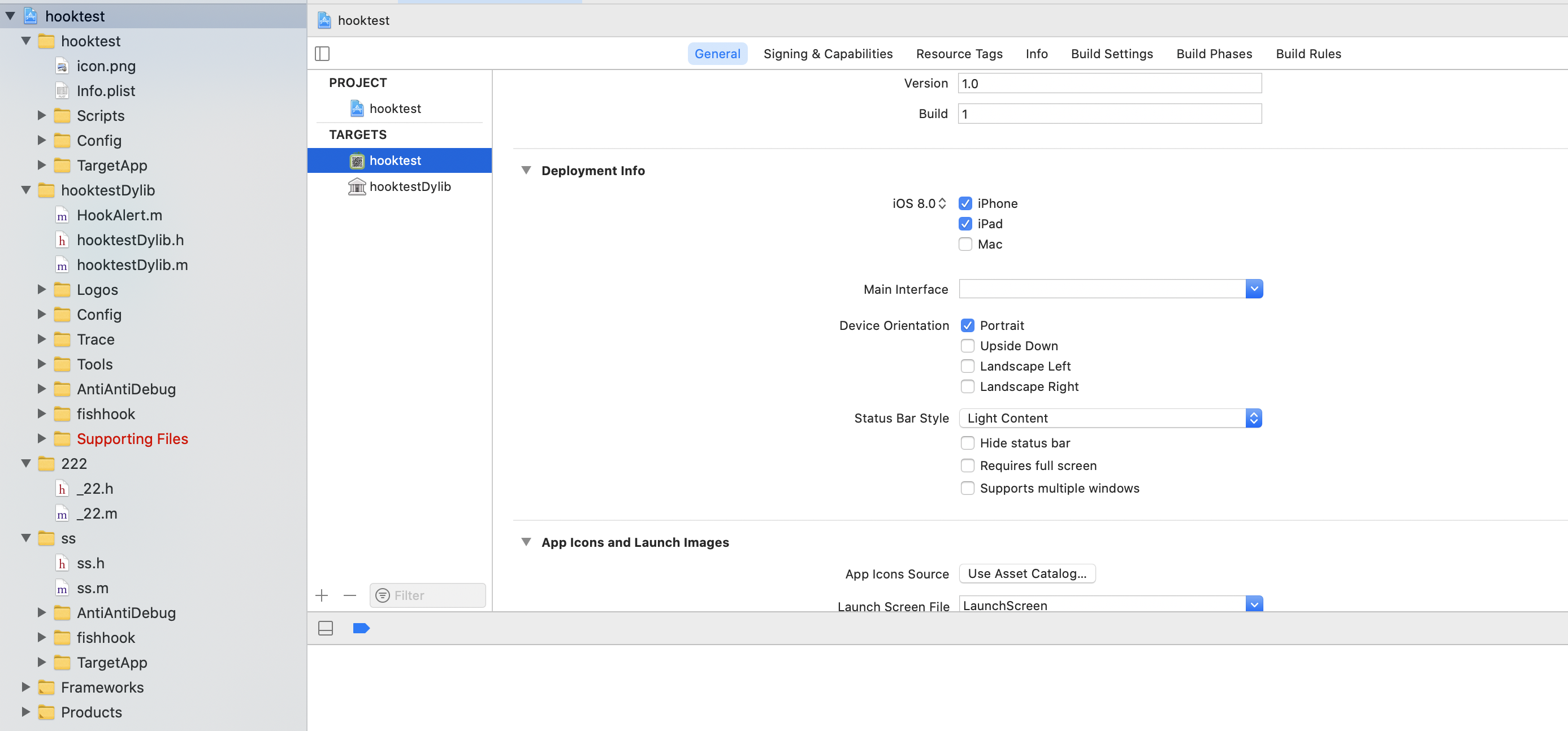1568x731 pixels.
Task: Select _22.h header file icon
Action: pyautogui.click(x=62, y=488)
